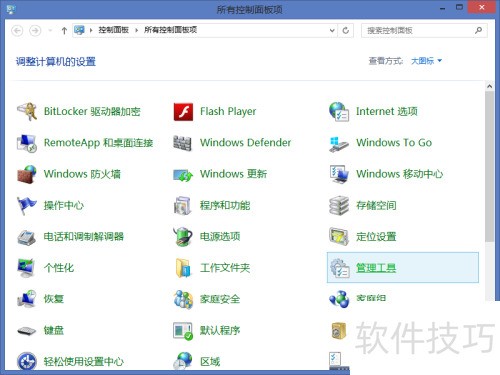Image resolution: width=500 pixels, height=375 pixels.
Task: Go up one level with Up arrow
Action: (x=64, y=31)
